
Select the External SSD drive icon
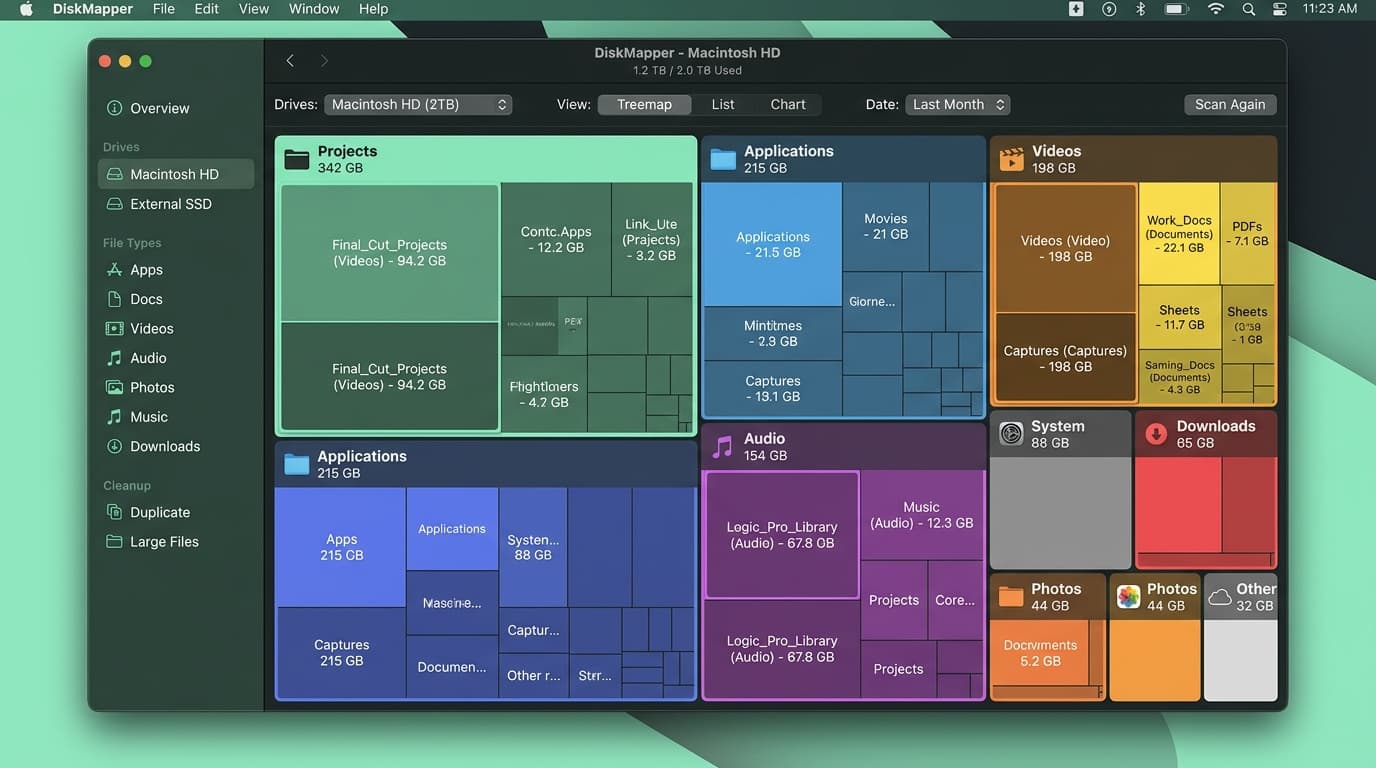coord(115,204)
